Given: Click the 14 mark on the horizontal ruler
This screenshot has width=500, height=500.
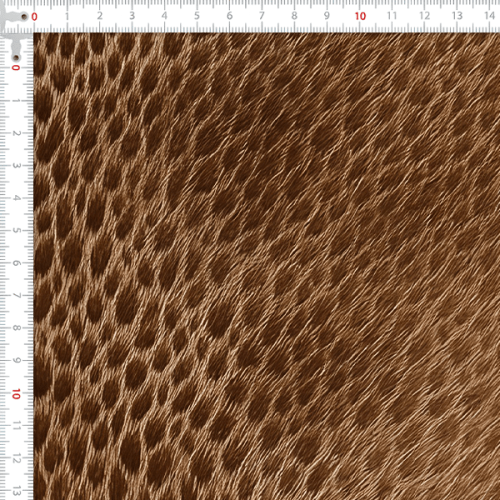Looking at the screenshot, I should pyautogui.click(x=489, y=16).
